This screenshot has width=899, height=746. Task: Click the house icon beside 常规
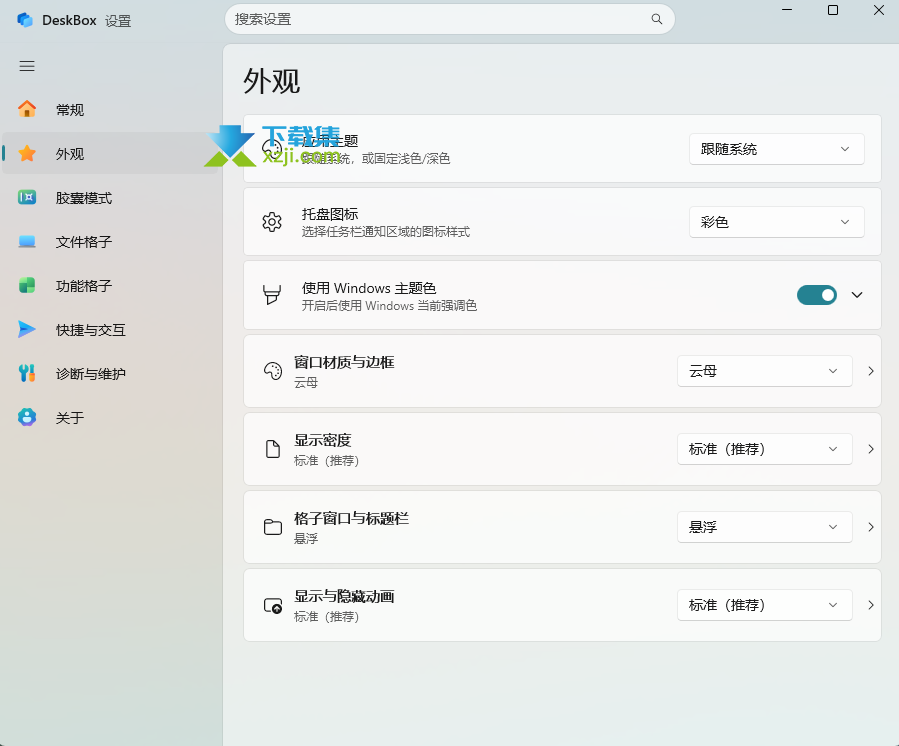tap(27, 108)
